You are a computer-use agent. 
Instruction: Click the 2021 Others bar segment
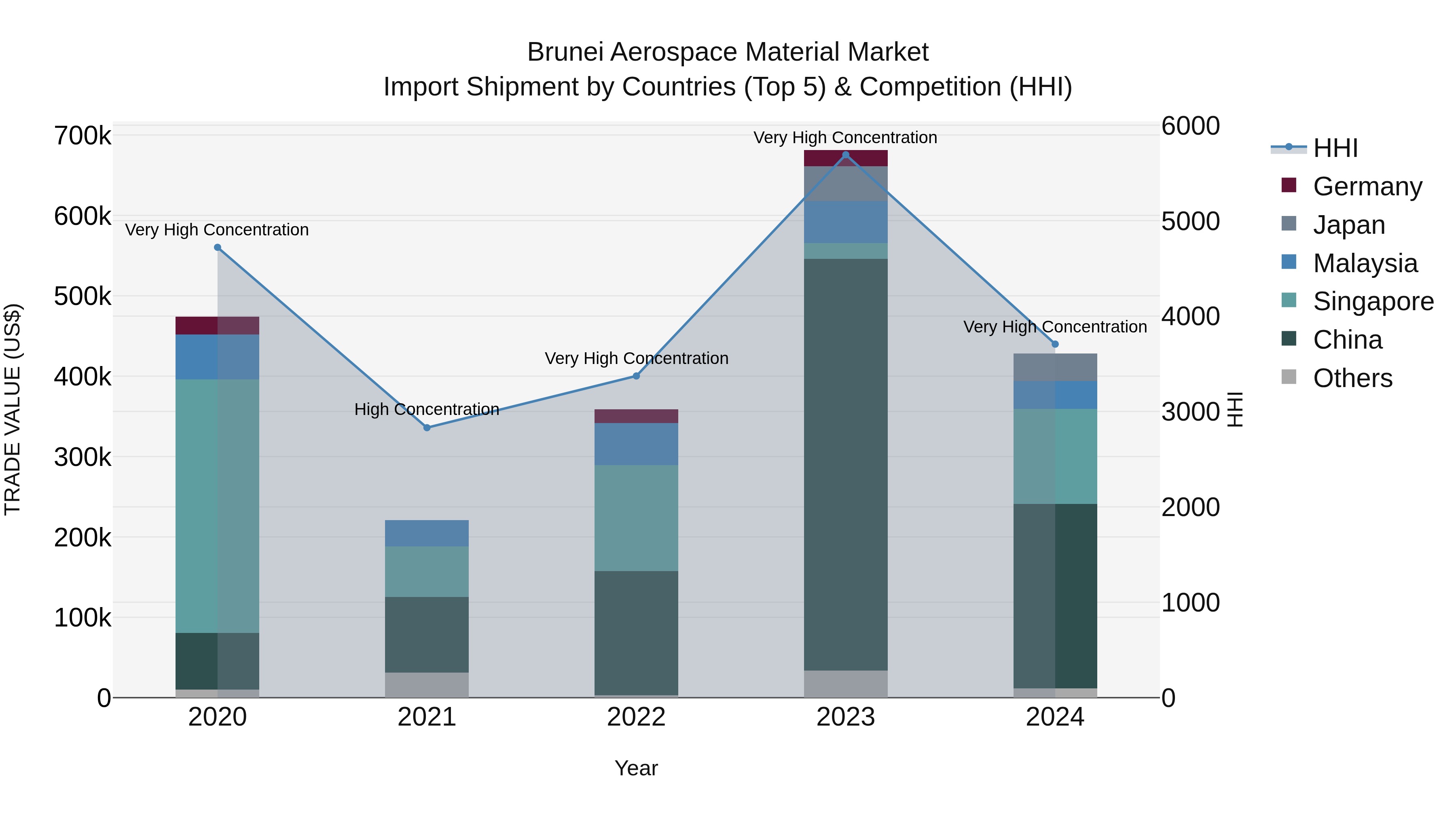[427, 685]
